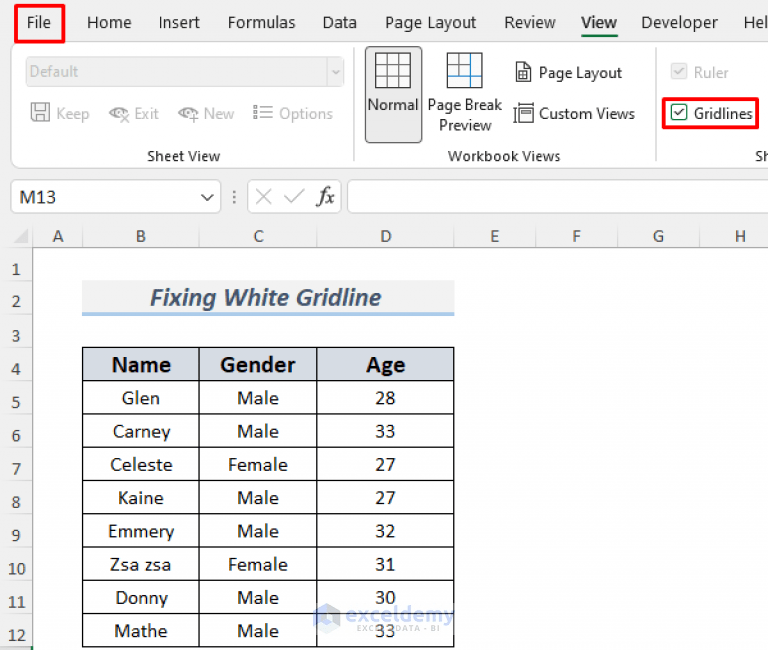The image size is (768, 650).
Task: Click age 32 in Emmery's row
Action: (385, 531)
